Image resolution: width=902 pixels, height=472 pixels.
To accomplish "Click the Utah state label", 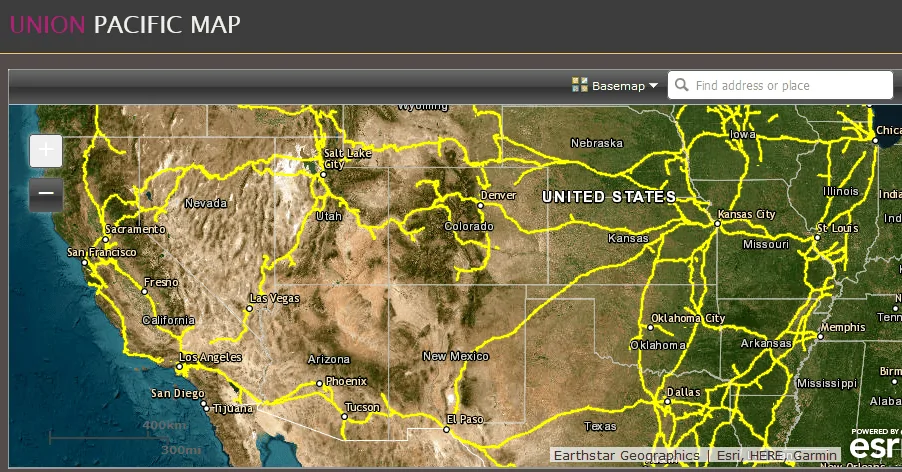I will pyautogui.click(x=329, y=216).
